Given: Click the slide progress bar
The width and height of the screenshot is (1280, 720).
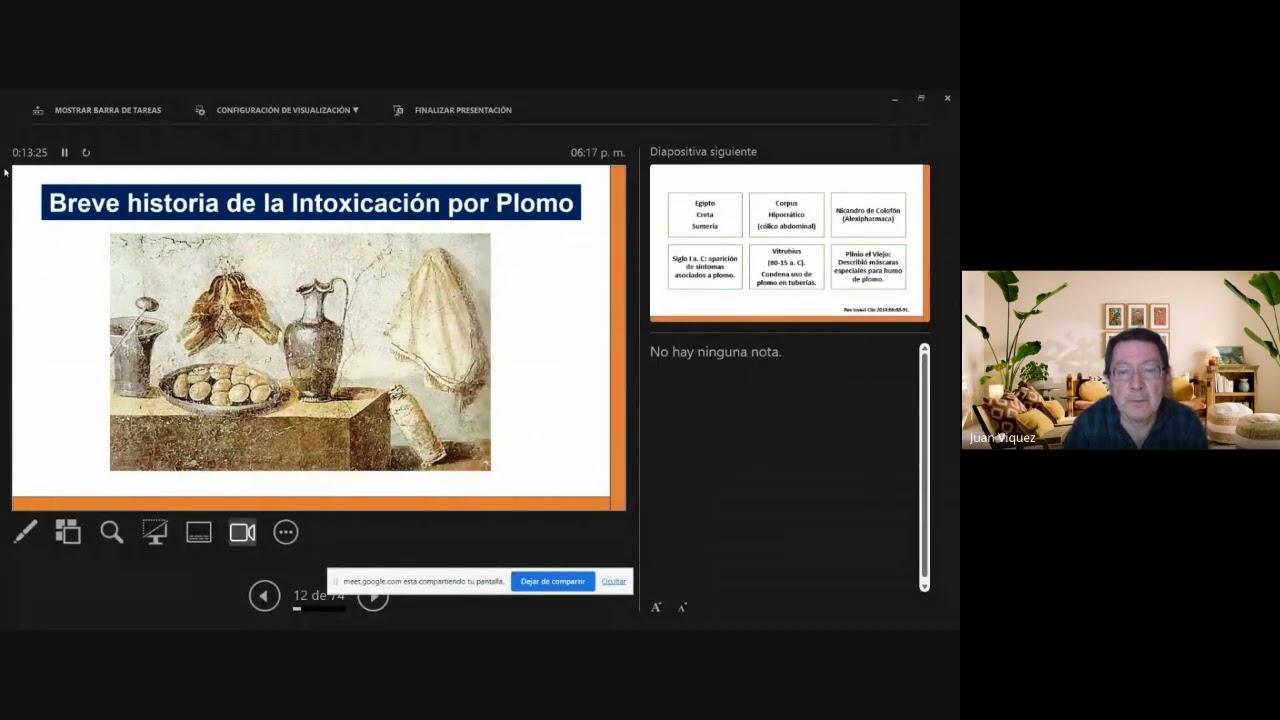Looking at the screenshot, I should [319, 608].
